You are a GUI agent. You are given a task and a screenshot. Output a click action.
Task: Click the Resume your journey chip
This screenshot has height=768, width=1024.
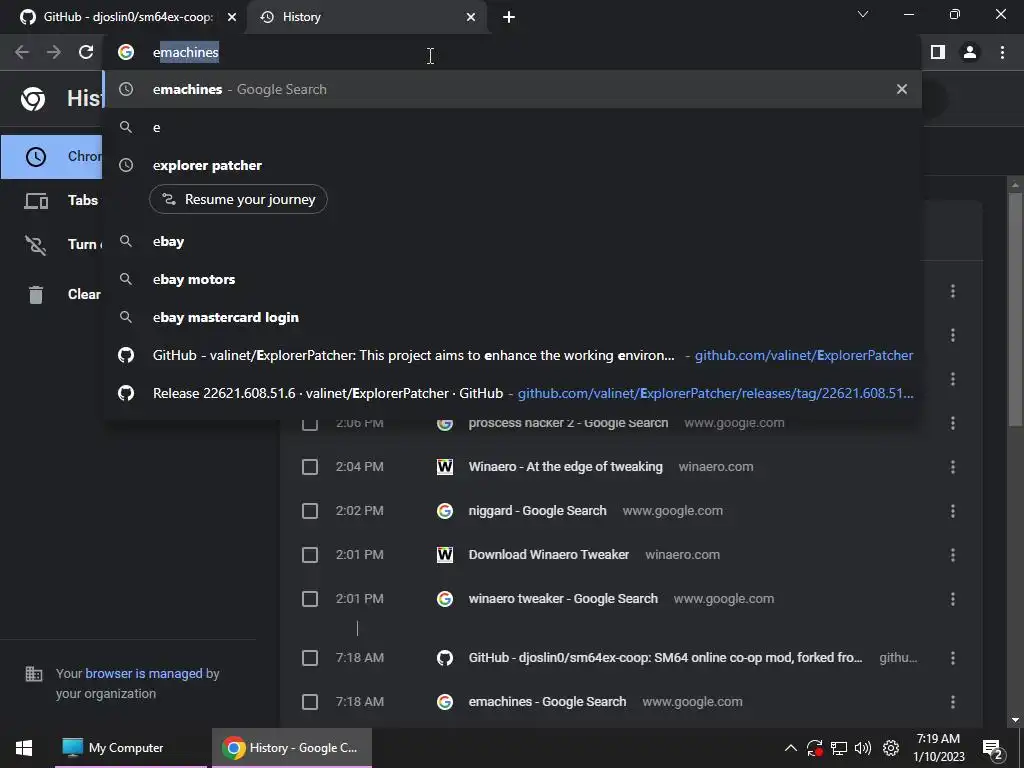(x=238, y=199)
